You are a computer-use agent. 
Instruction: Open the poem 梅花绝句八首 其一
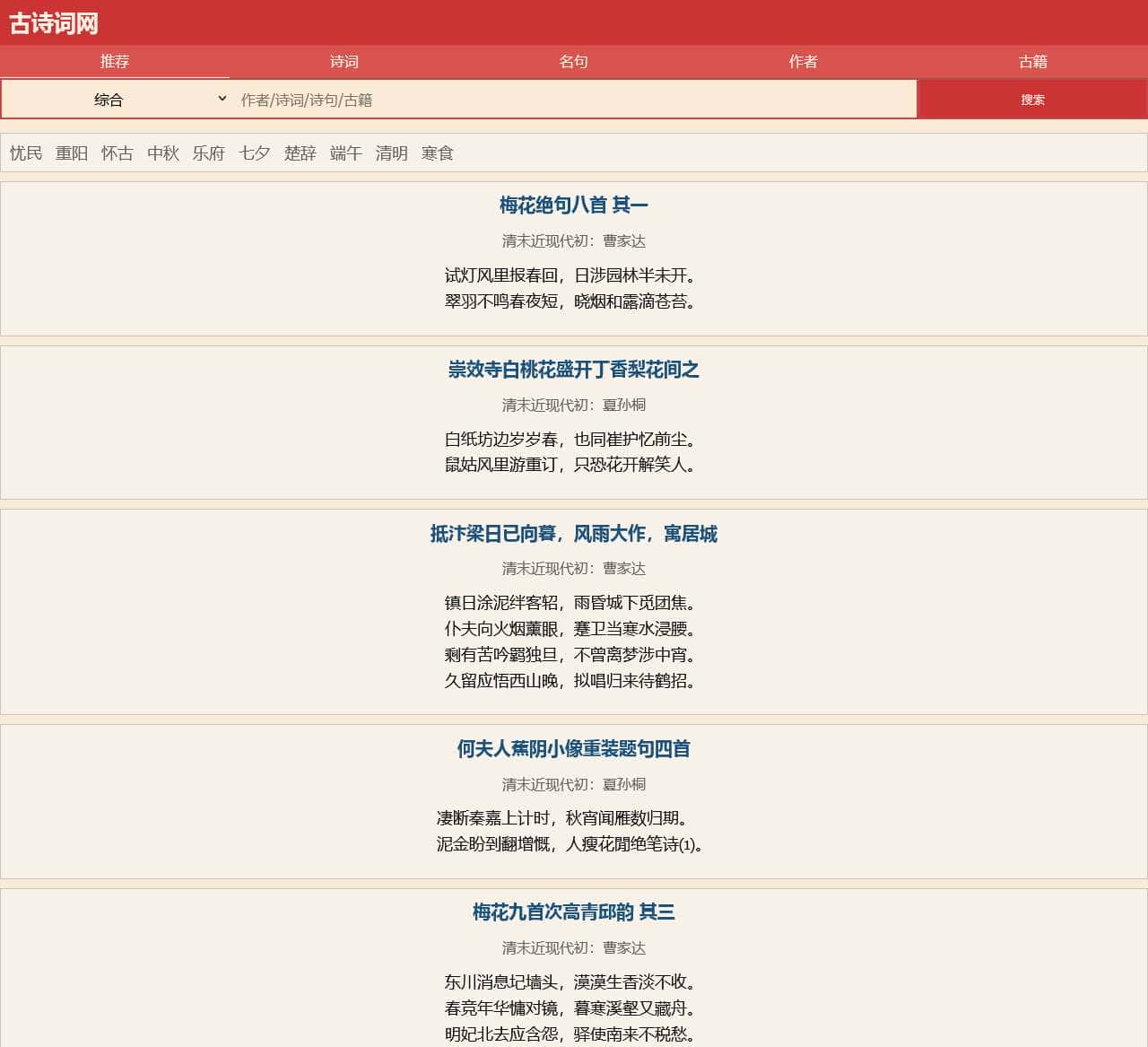pyautogui.click(x=573, y=205)
